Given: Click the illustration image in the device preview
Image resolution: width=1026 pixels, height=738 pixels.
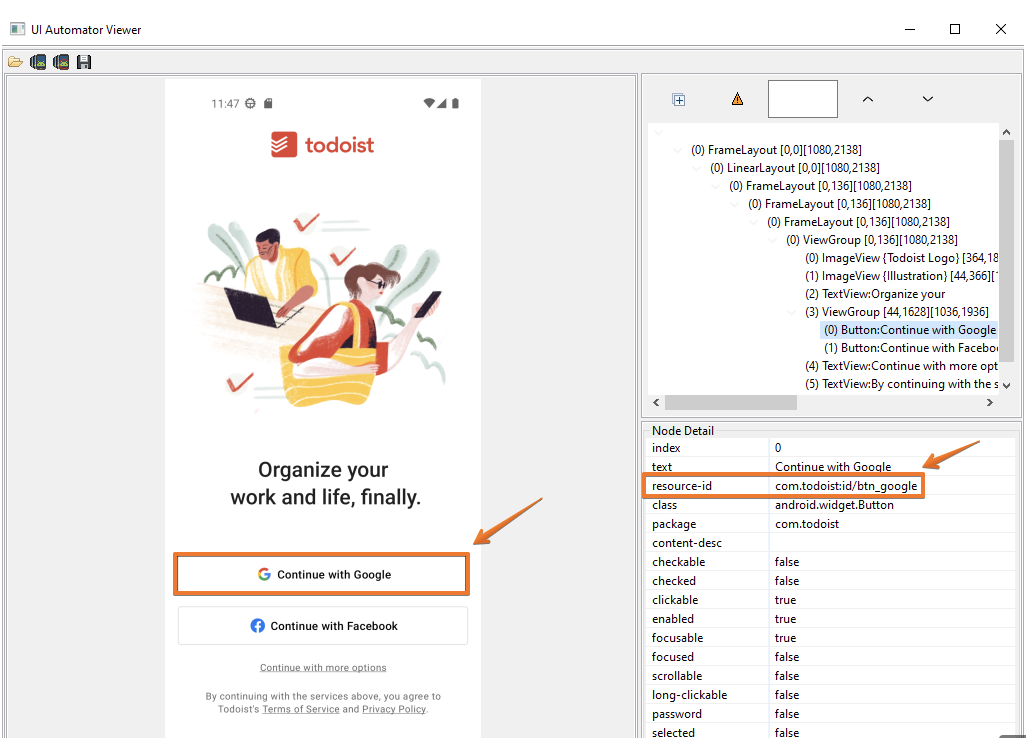Looking at the screenshot, I should point(323,311).
